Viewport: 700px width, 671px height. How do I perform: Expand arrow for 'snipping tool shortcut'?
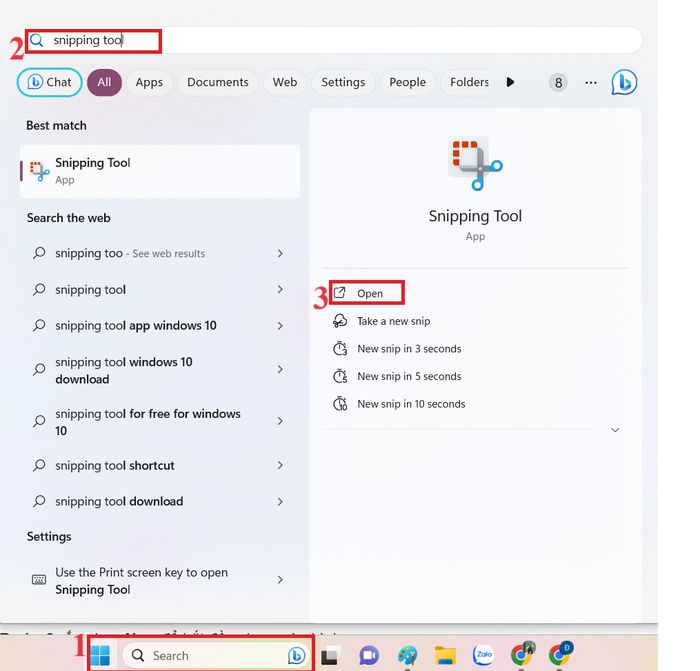[x=280, y=465]
